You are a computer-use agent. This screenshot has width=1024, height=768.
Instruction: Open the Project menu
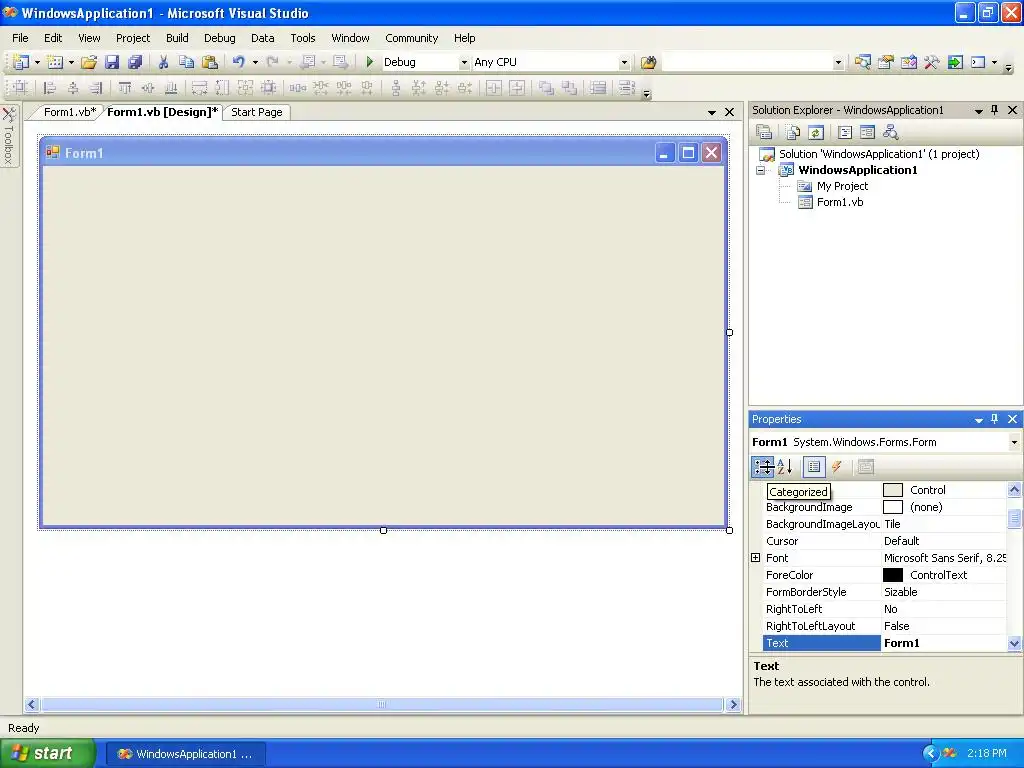coord(133,38)
